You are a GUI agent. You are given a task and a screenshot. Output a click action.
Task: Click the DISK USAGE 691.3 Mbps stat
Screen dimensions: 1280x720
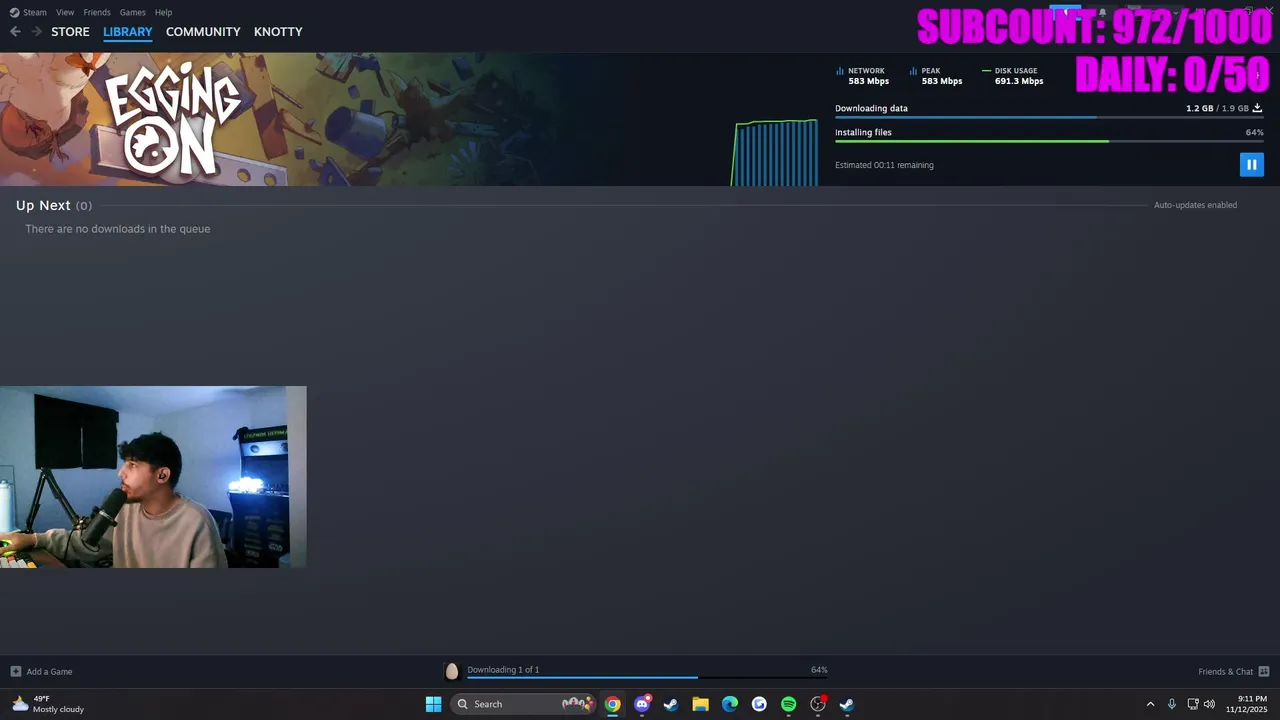[1013, 76]
